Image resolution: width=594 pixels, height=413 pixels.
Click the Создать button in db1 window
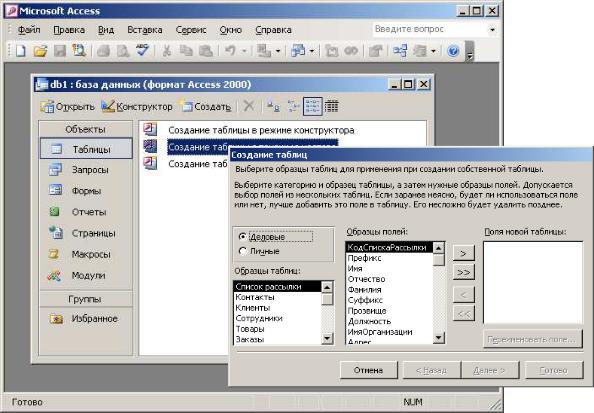[x=206, y=106]
